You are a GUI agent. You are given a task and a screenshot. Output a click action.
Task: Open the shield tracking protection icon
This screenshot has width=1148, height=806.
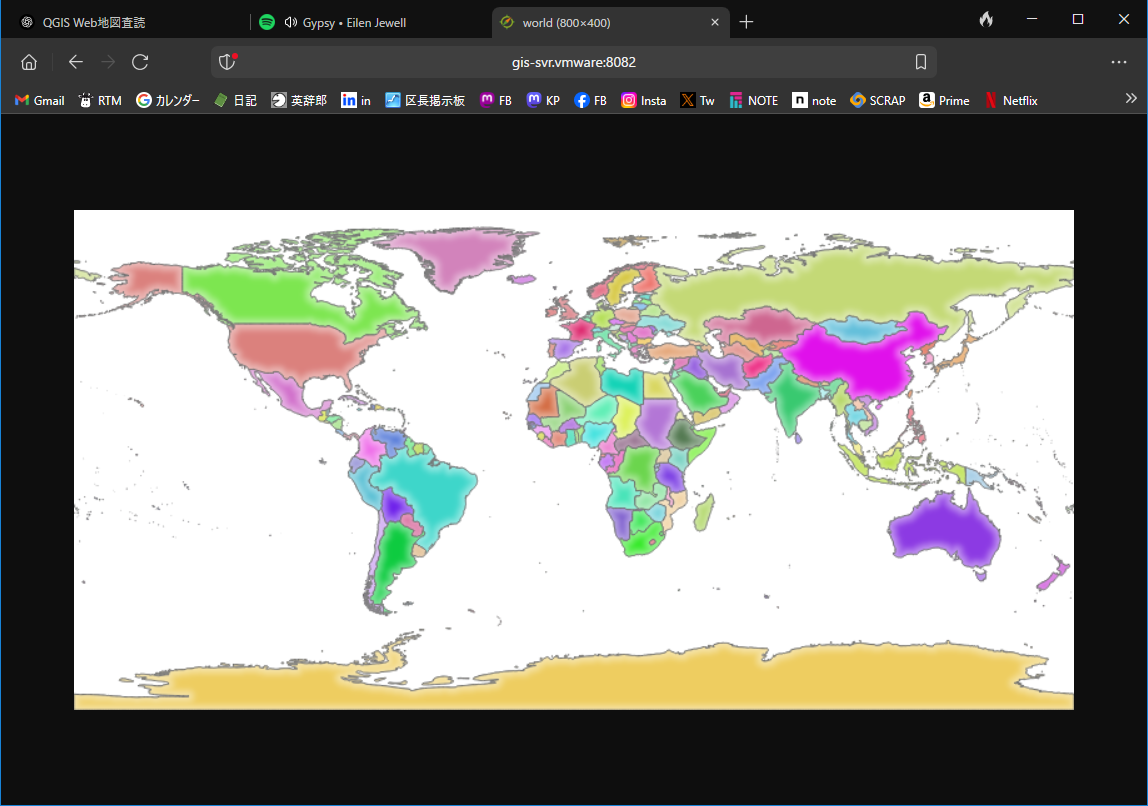click(x=228, y=62)
